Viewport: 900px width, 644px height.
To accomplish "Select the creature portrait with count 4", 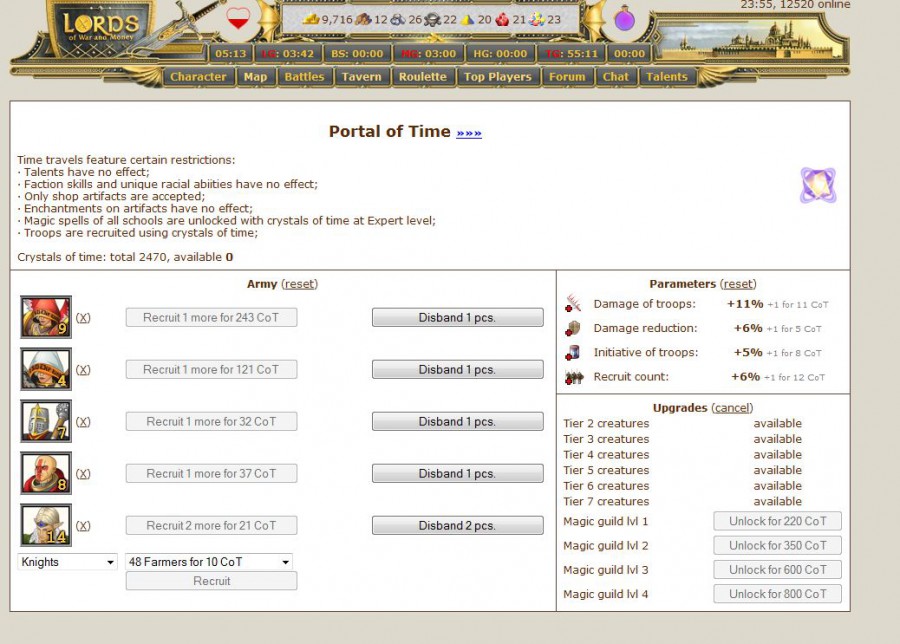I will [46, 369].
